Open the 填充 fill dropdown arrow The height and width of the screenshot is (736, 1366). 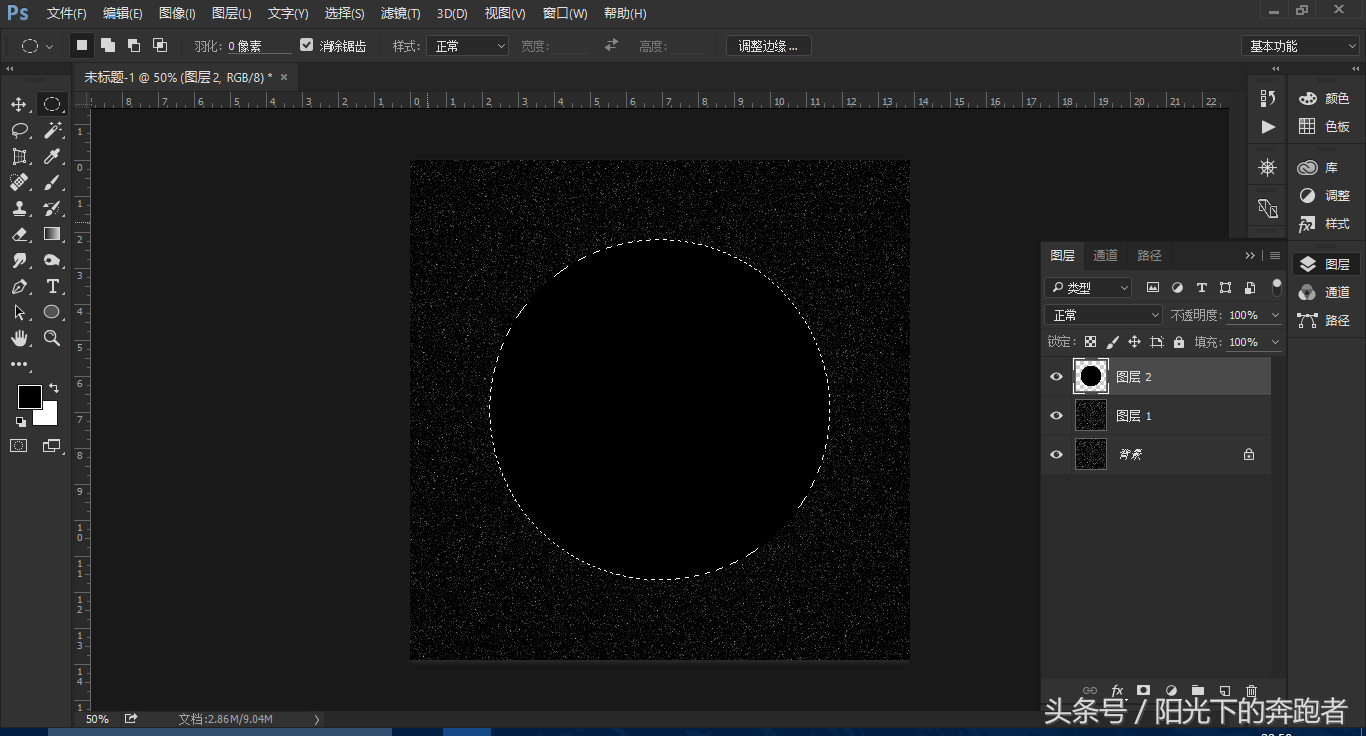click(1275, 342)
